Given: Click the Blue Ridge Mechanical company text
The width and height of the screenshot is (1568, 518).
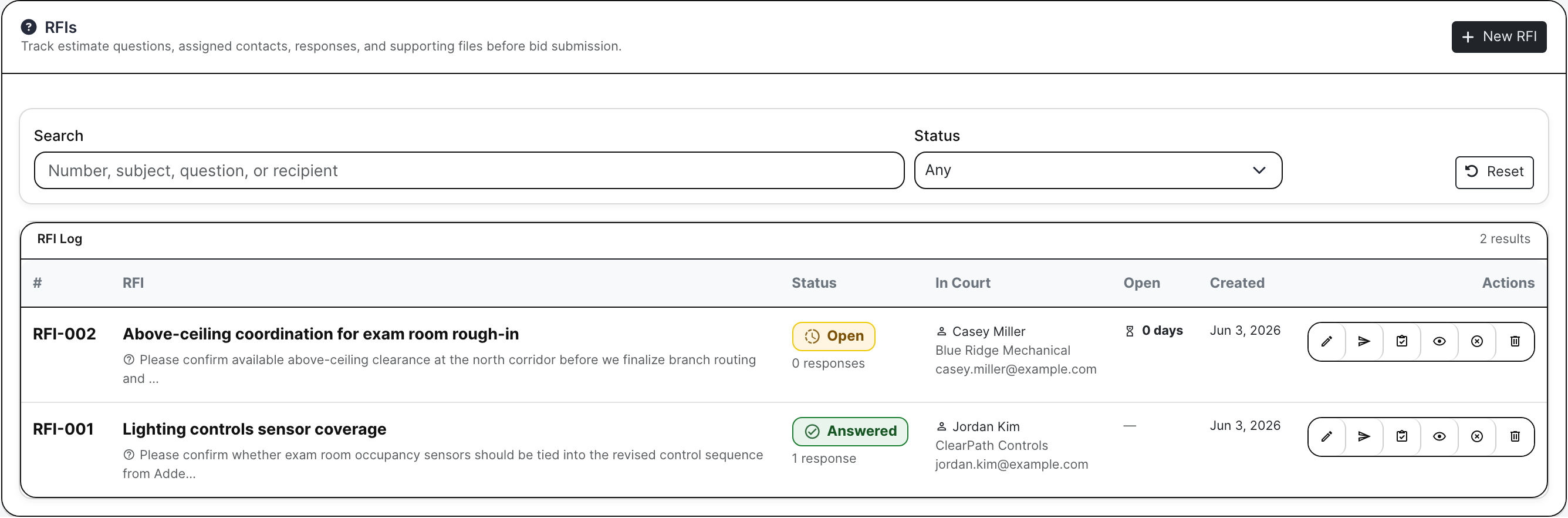Looking at the screenshot, I should click(x=1002, y=351).
